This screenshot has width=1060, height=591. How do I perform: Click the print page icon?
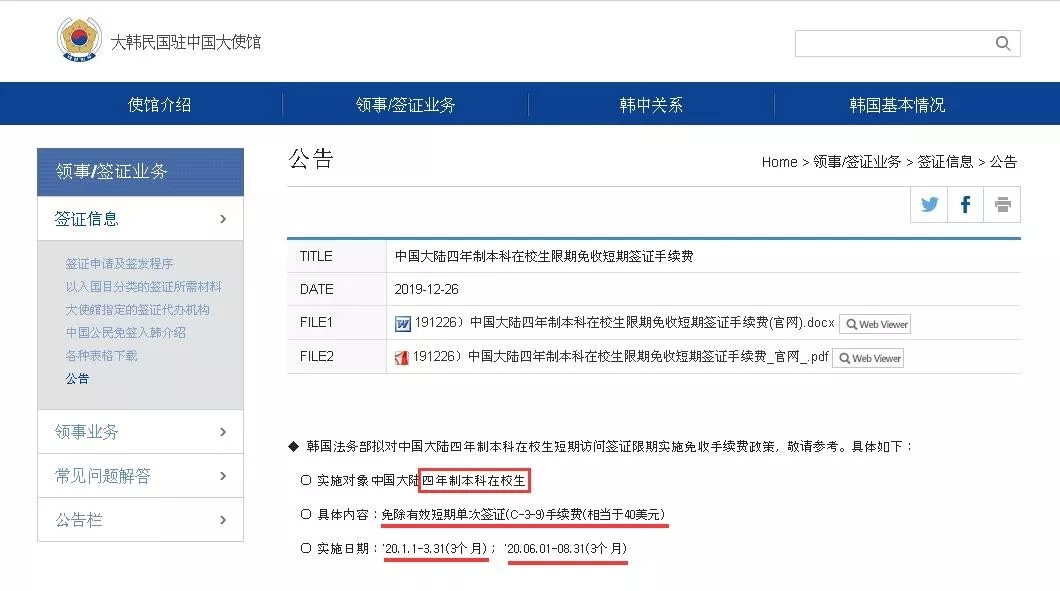pos(1002,205)
